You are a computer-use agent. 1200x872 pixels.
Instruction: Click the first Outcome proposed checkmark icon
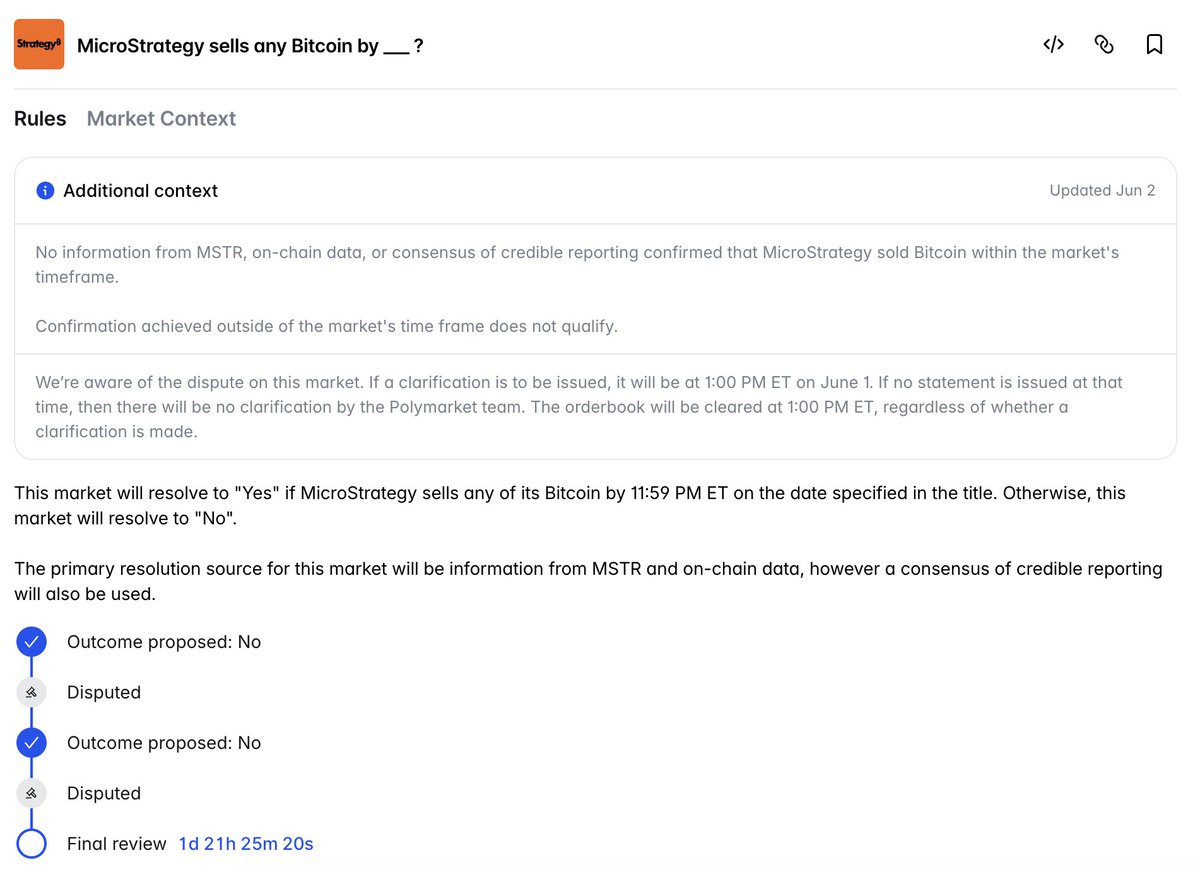[x=32, y=642]
